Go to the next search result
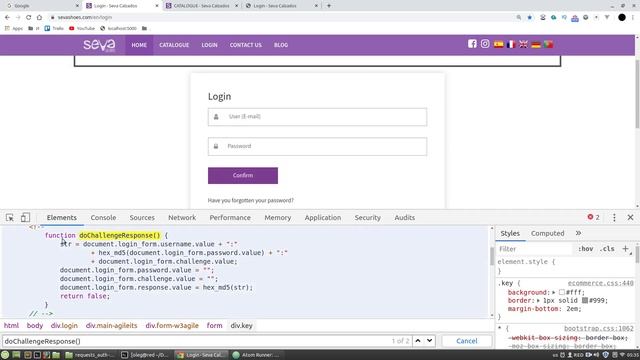 (429, 340)
